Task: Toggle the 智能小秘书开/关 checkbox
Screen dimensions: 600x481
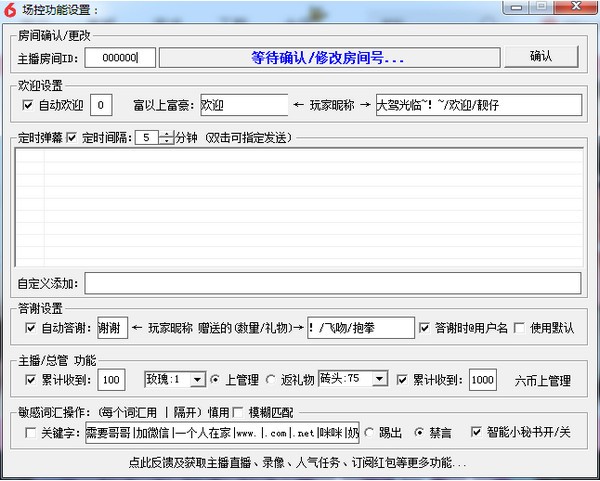Action: pos(476,432)
